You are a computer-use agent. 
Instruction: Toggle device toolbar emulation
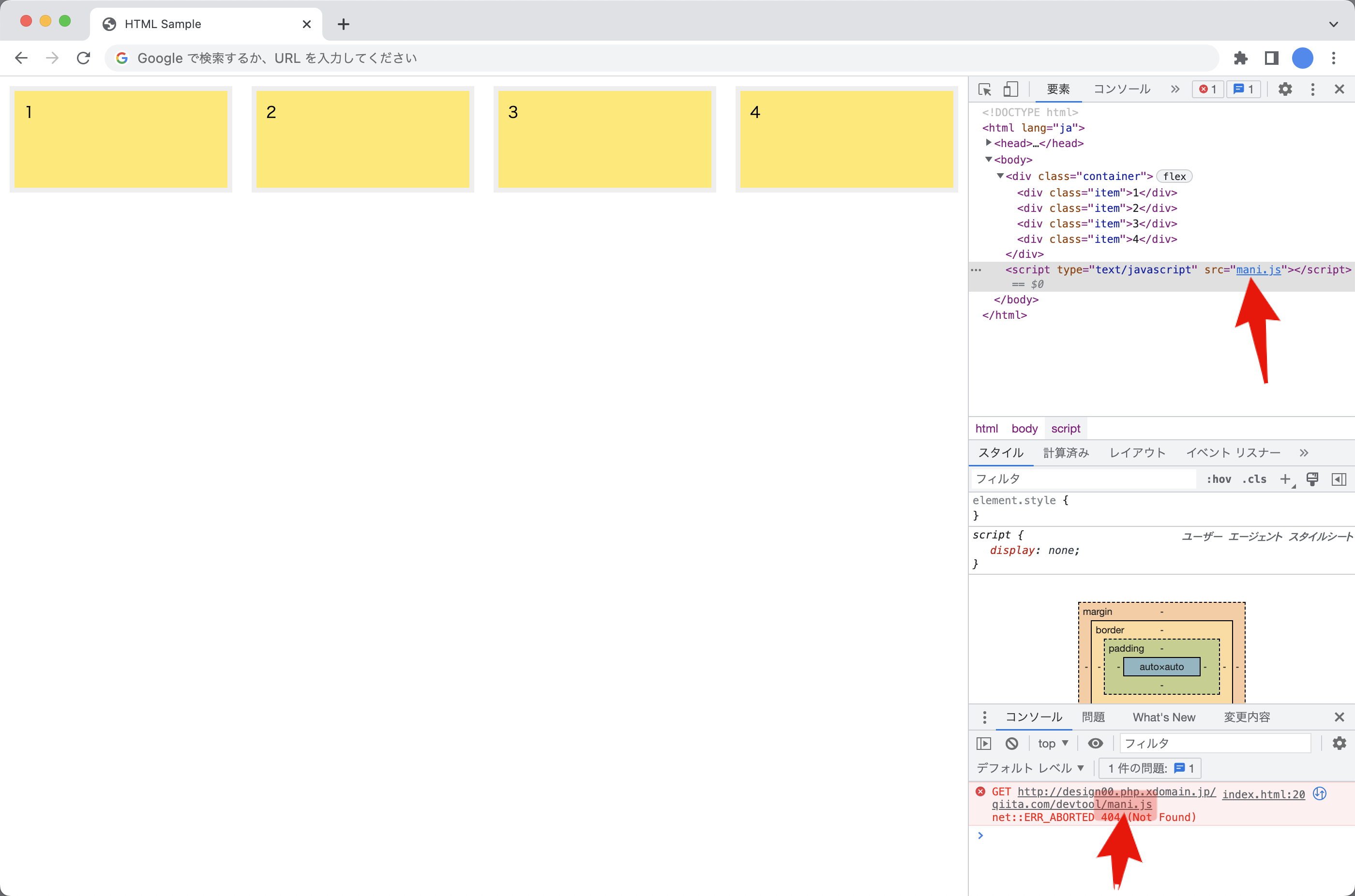[x=1011, y=89]
